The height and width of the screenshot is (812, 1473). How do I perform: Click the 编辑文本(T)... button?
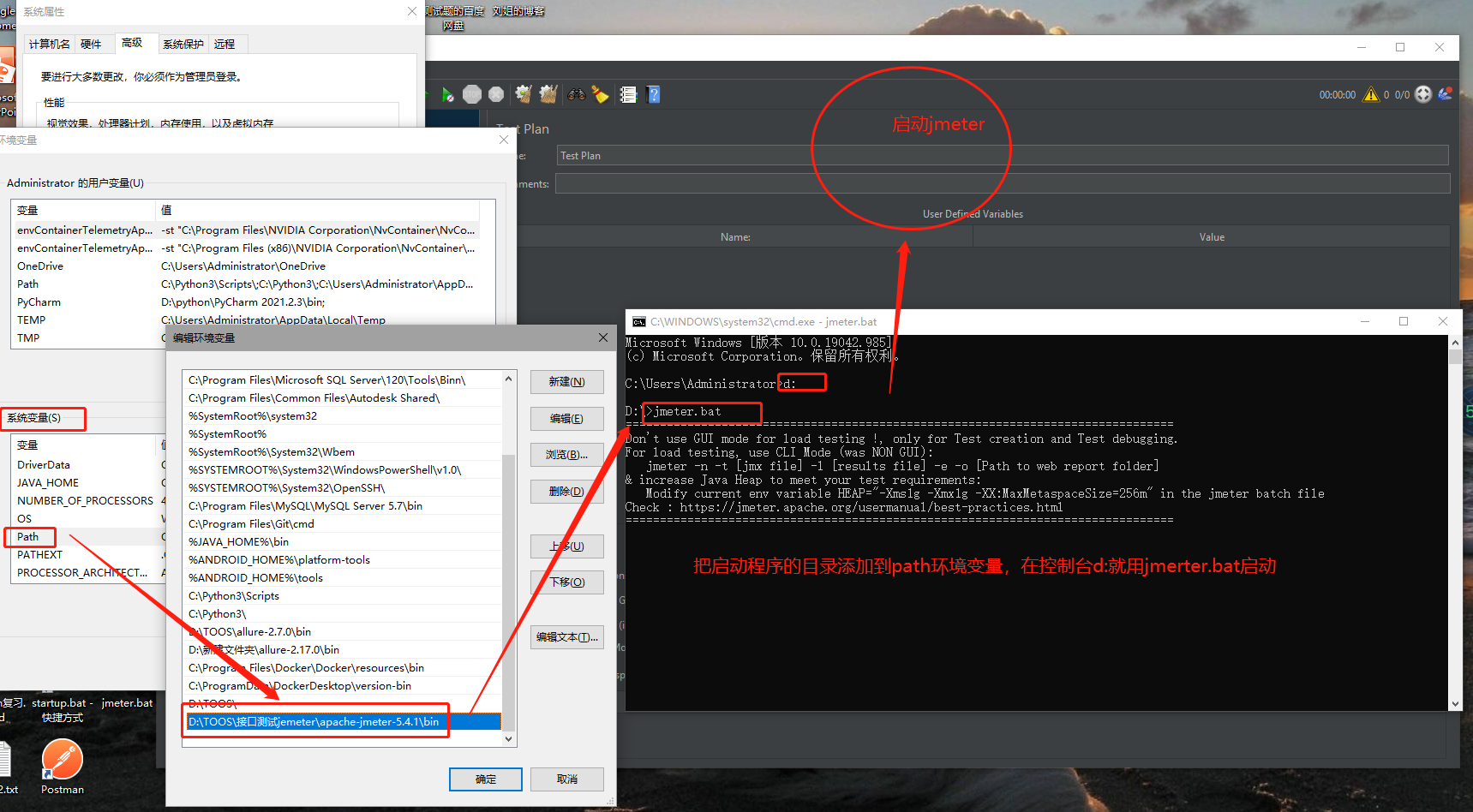pyautogui.click(x=567, y=637)
